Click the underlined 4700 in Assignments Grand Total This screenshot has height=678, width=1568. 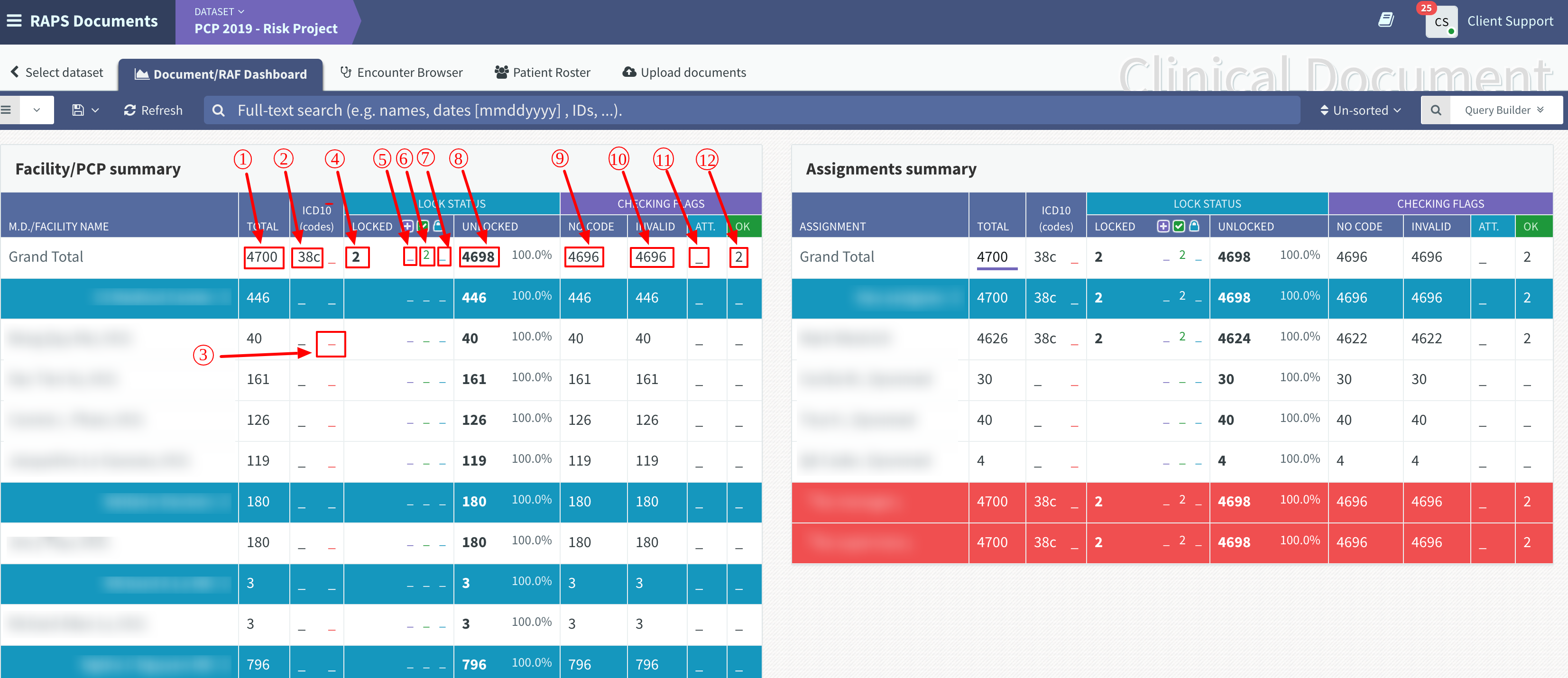tap(993, 257)
